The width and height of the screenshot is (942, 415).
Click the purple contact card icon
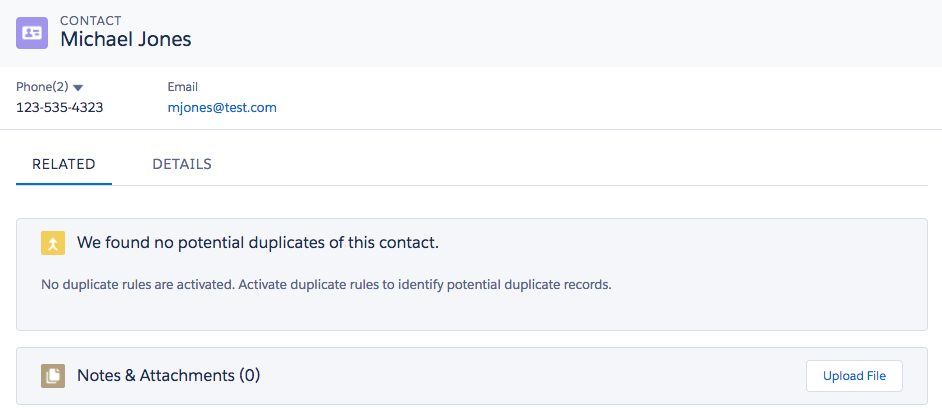pyautogui.click(x=32, y=33)
